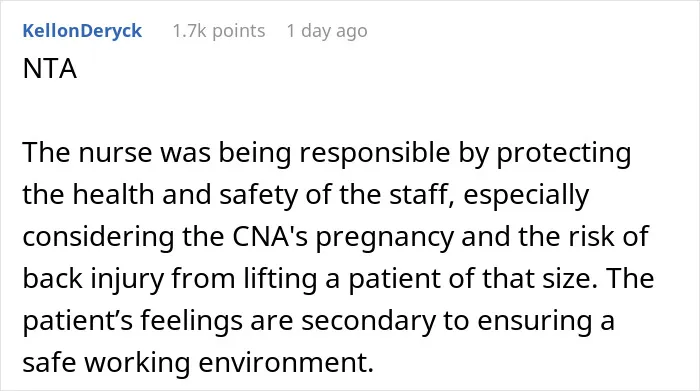Click the word 'pregnancy' in the comment
The height and width of the screenshot is (391, 700).
(x=385, y=236)
